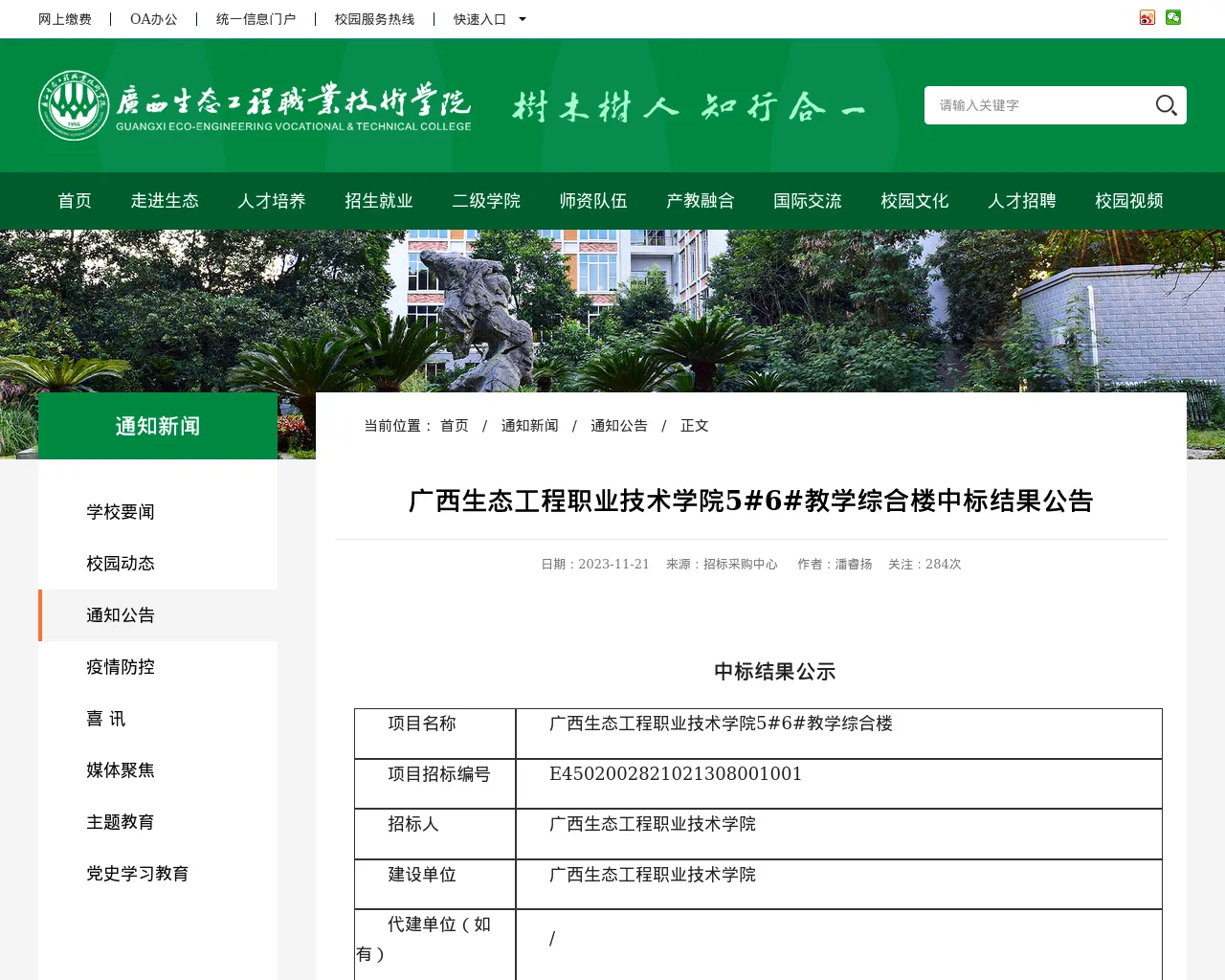This screenshot has height=980, width=1225.
Task: Open the 二级学院 navigation menu
Action: click(486, 201)
